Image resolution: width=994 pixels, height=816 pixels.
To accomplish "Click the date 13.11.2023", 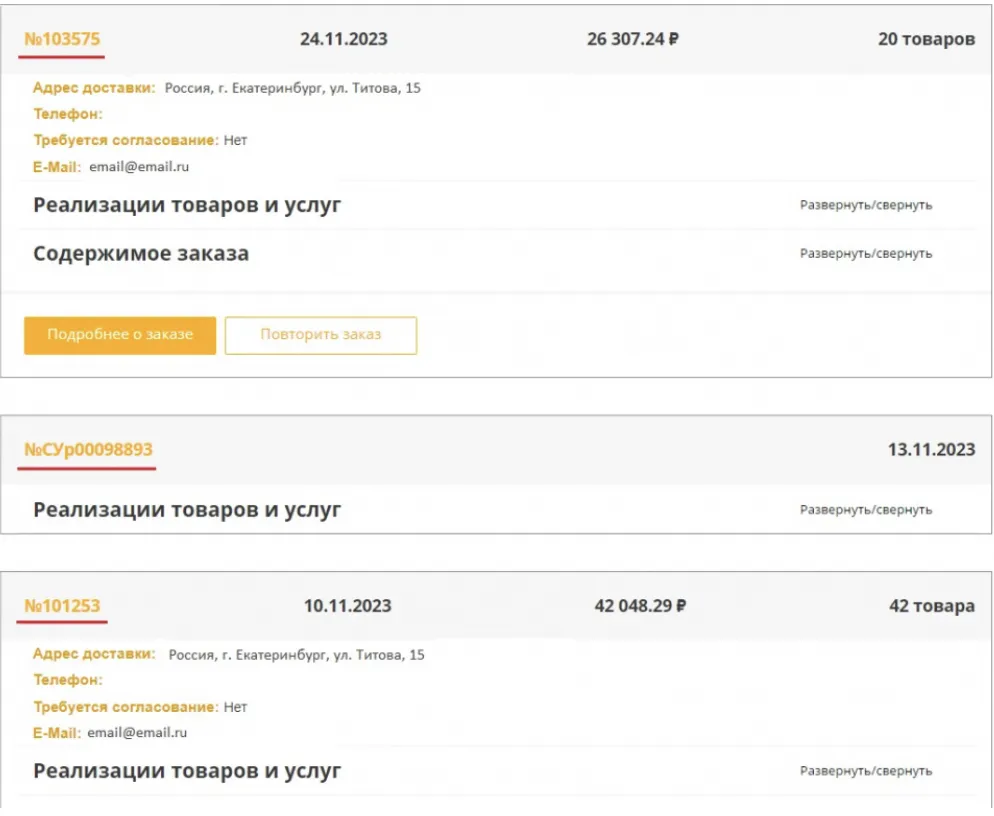I will [931, 450].
